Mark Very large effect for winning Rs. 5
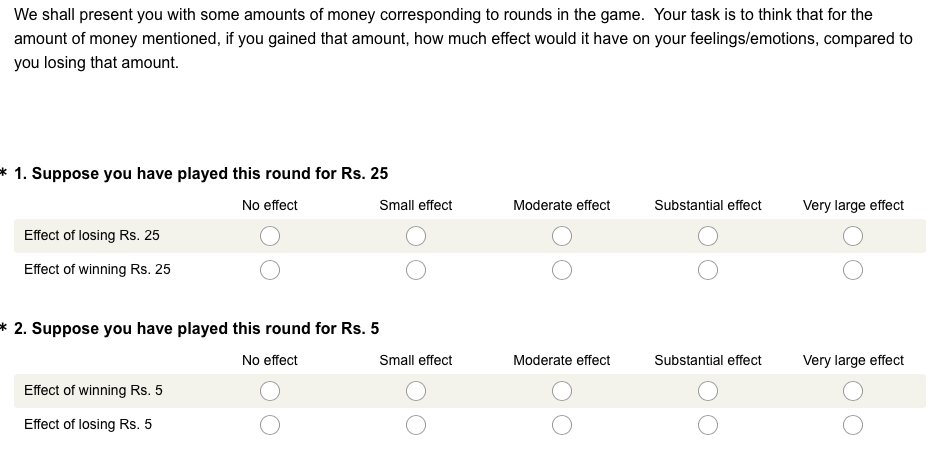 (853, 391)
